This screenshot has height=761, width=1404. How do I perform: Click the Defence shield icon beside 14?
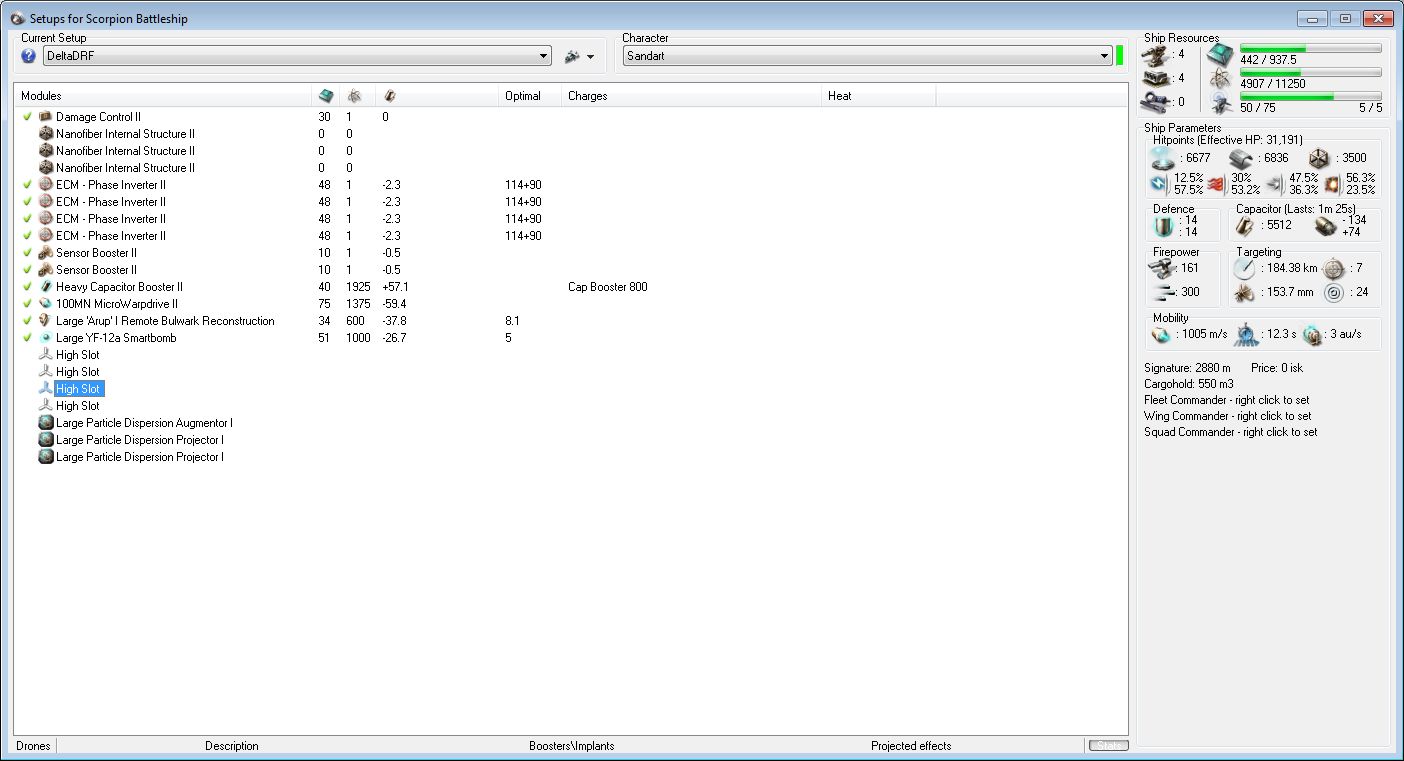click(x=1162, y=226)
